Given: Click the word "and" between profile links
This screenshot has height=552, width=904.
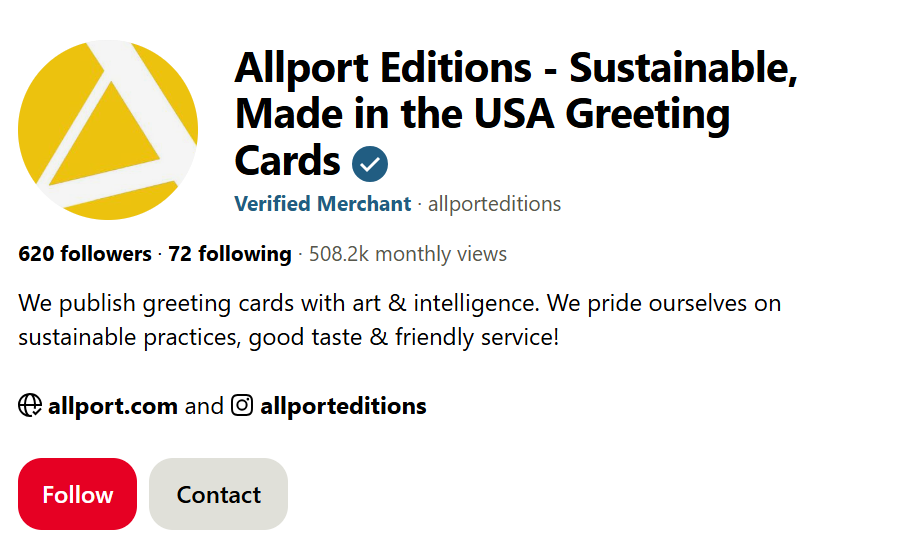Looking at the screenshot, I should coord(204,406).
